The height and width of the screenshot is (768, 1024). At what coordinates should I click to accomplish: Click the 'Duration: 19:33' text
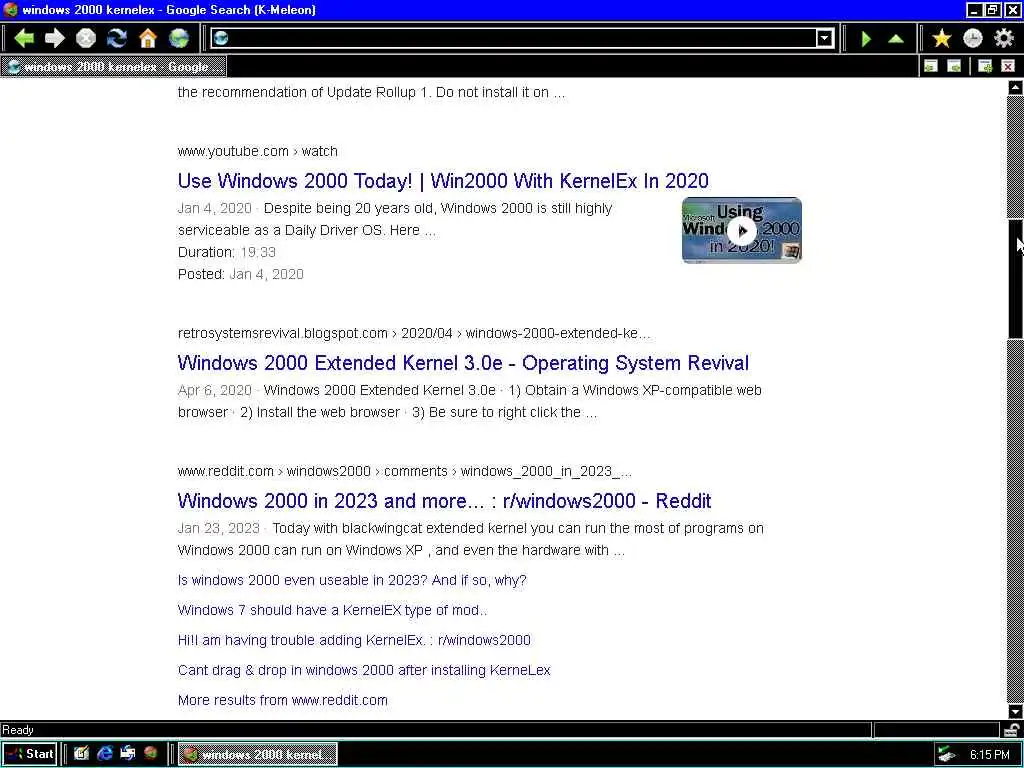227,252
